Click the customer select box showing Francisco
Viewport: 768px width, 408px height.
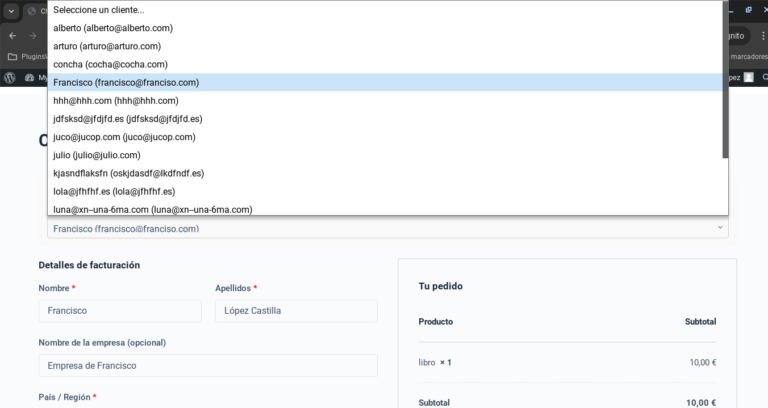tap(387, 228)
